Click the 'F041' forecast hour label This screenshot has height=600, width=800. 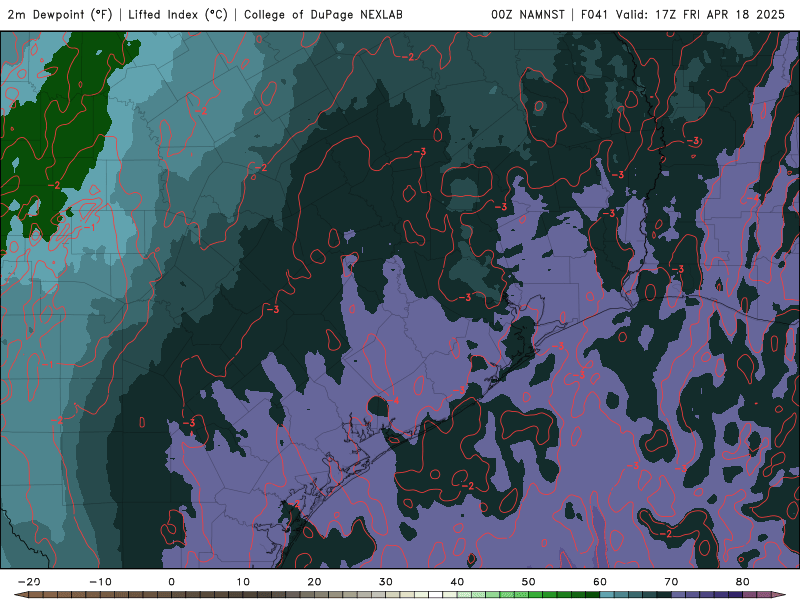click(x=593, y=15)
